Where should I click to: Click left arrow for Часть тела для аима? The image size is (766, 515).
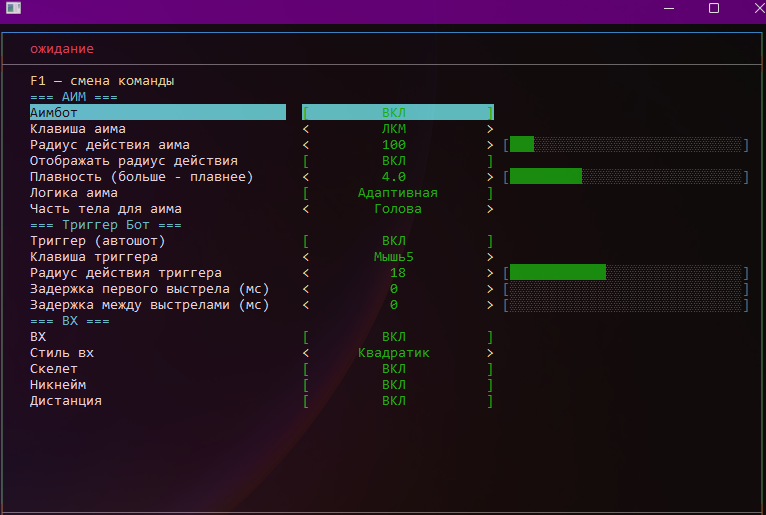pos(306,209)
